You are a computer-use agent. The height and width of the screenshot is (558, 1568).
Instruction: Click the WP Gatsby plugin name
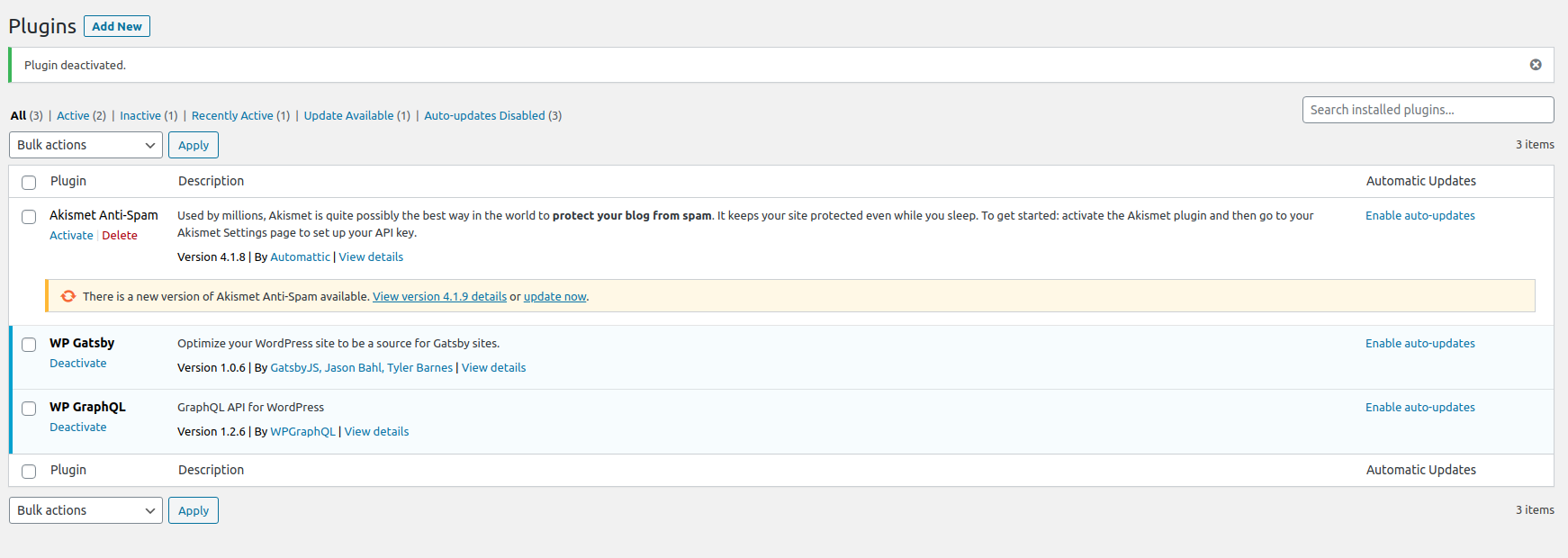pos(82,343)
